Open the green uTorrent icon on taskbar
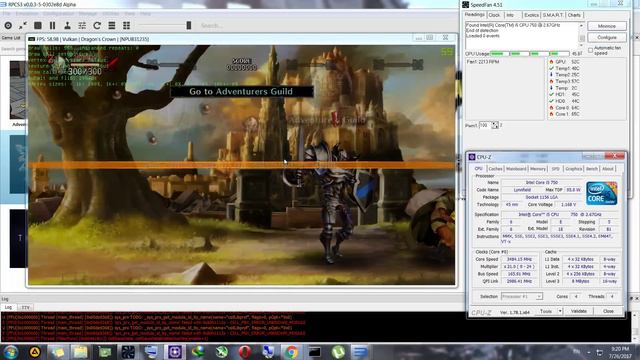This screenshot has width=640, height=360. click(338, 352)
